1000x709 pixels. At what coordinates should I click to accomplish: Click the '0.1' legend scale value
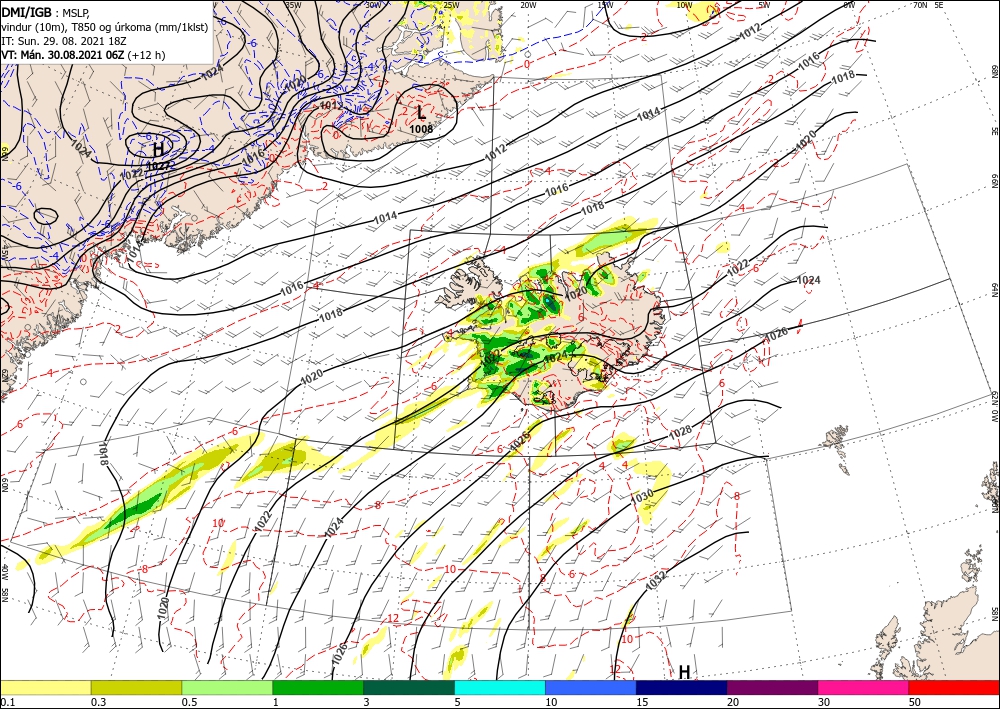(6, 702)
